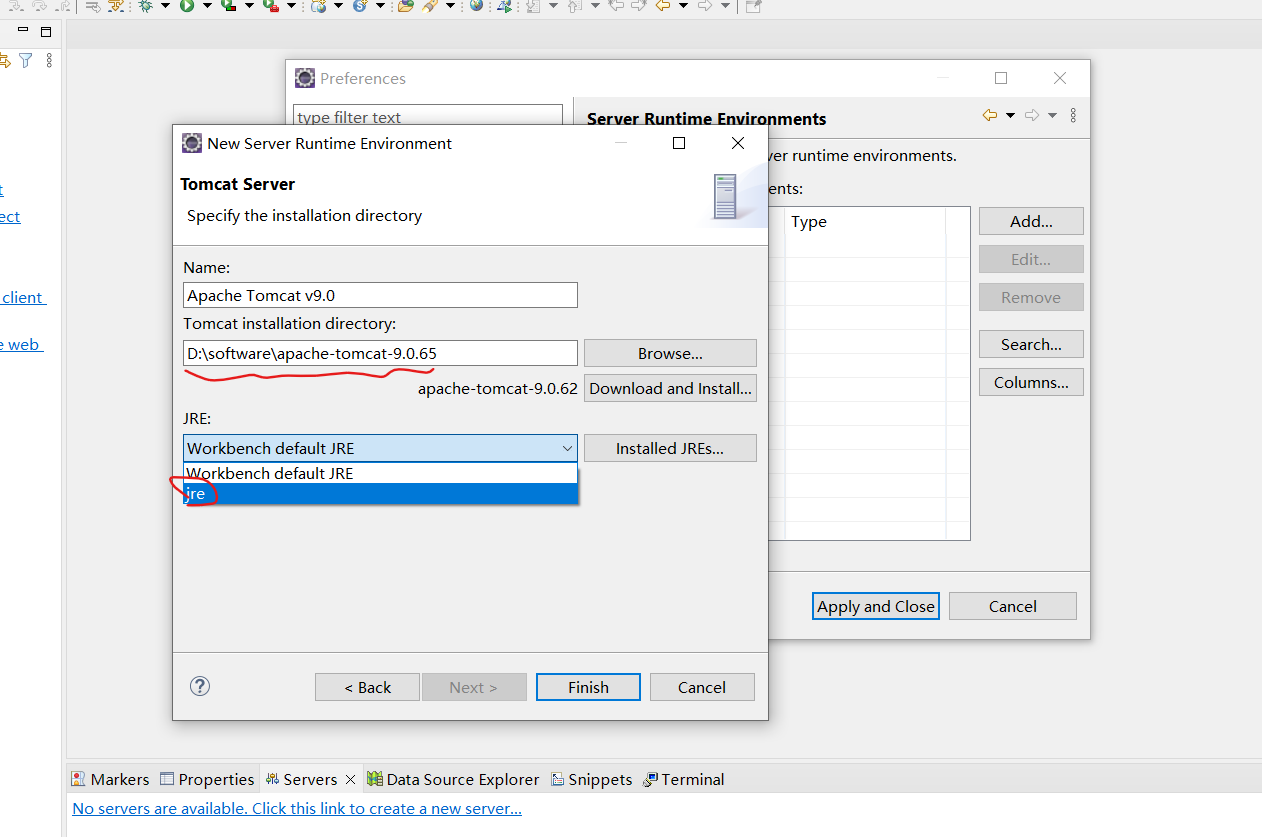Open the External Tools dropdown arrow
Image resolution: width=1262 pixels, height=837 pixels.
click(x=291, y=6)
